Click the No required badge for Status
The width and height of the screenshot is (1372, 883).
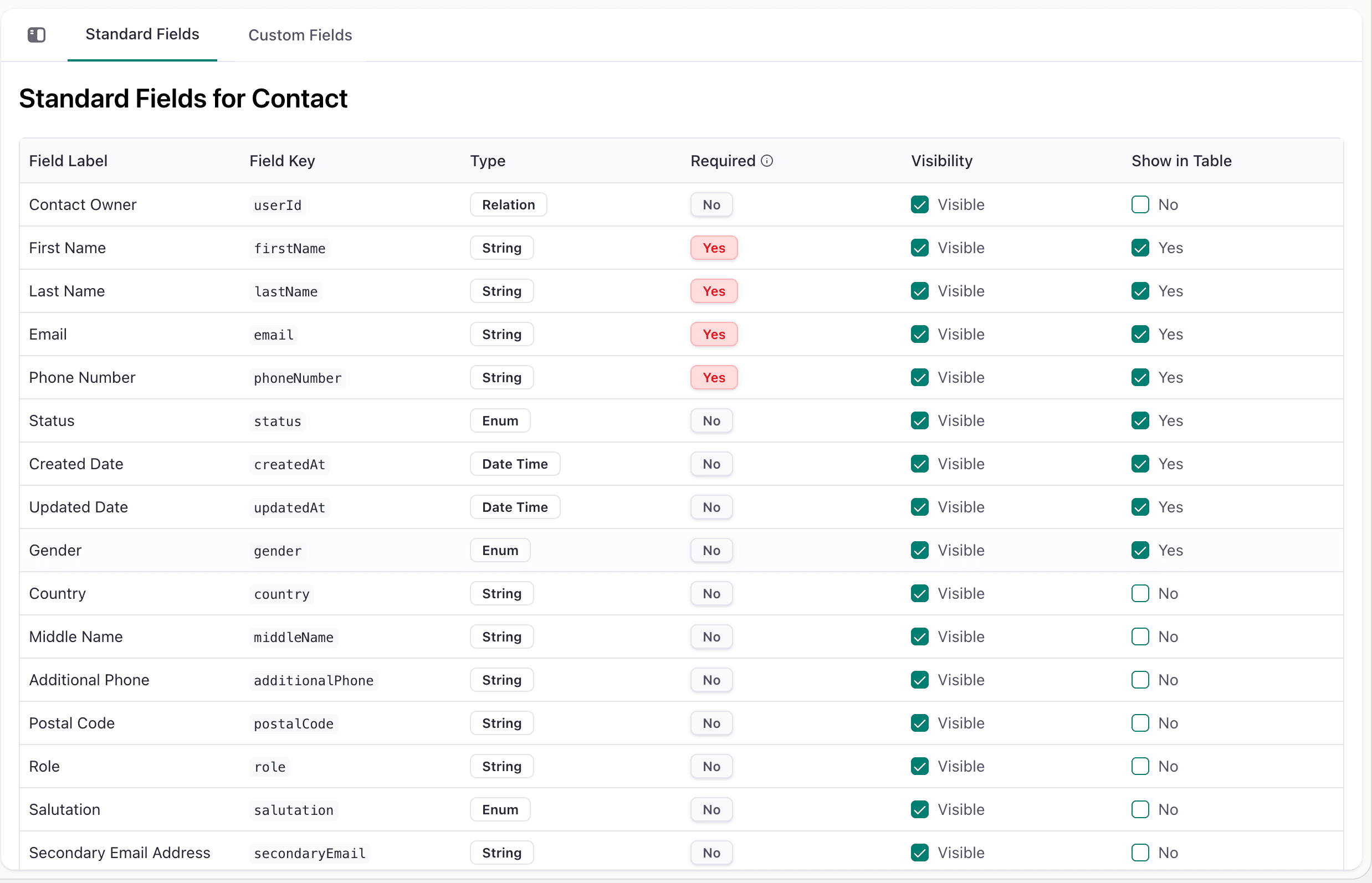coord(711,421)
